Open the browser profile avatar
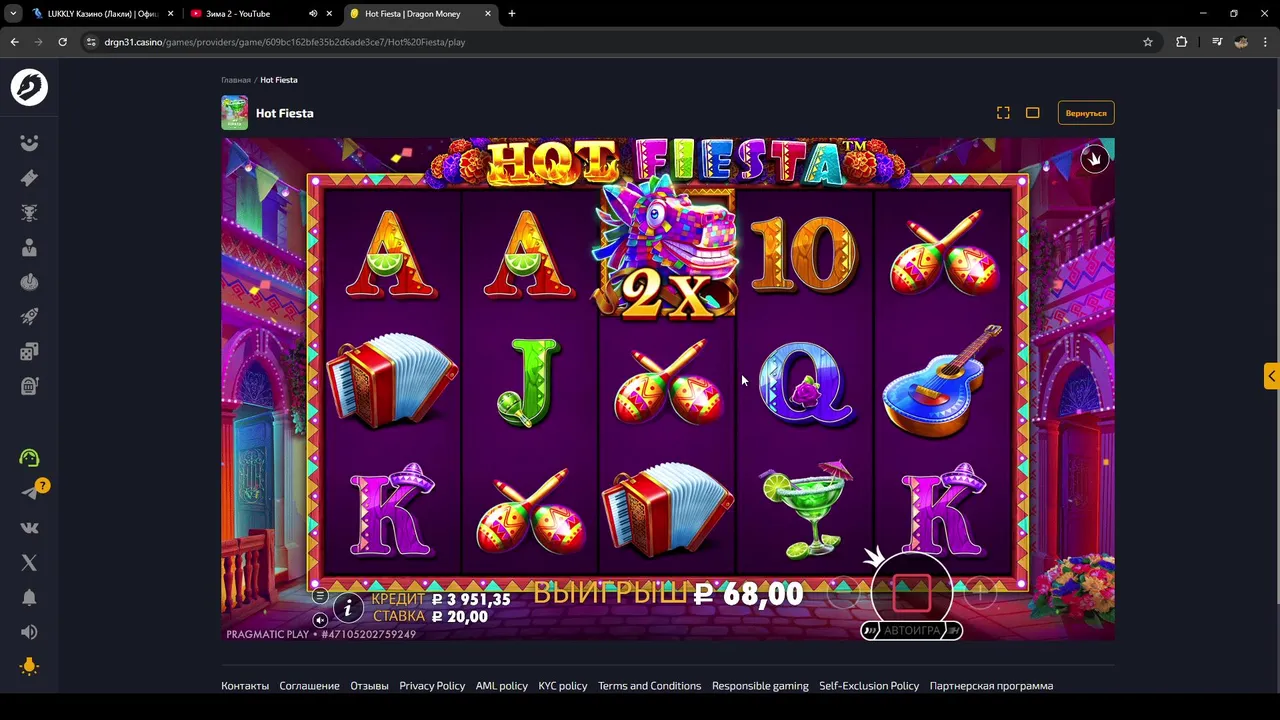The image size is (1280, 720). 1241,42
